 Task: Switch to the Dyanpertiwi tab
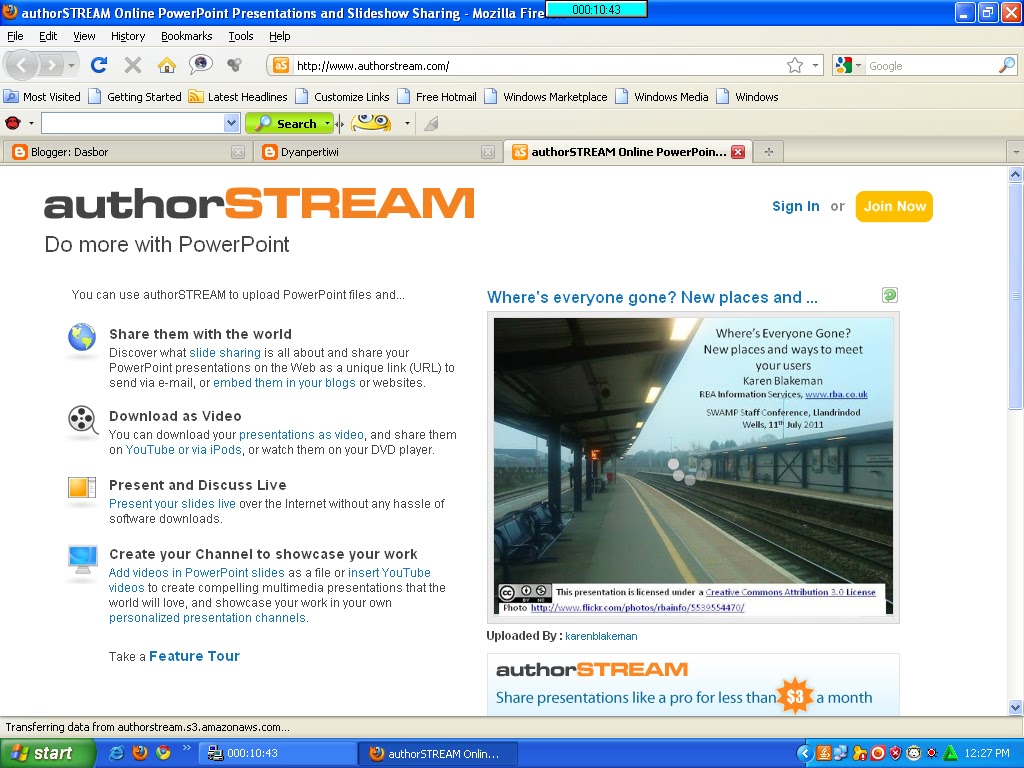(377, 152)
